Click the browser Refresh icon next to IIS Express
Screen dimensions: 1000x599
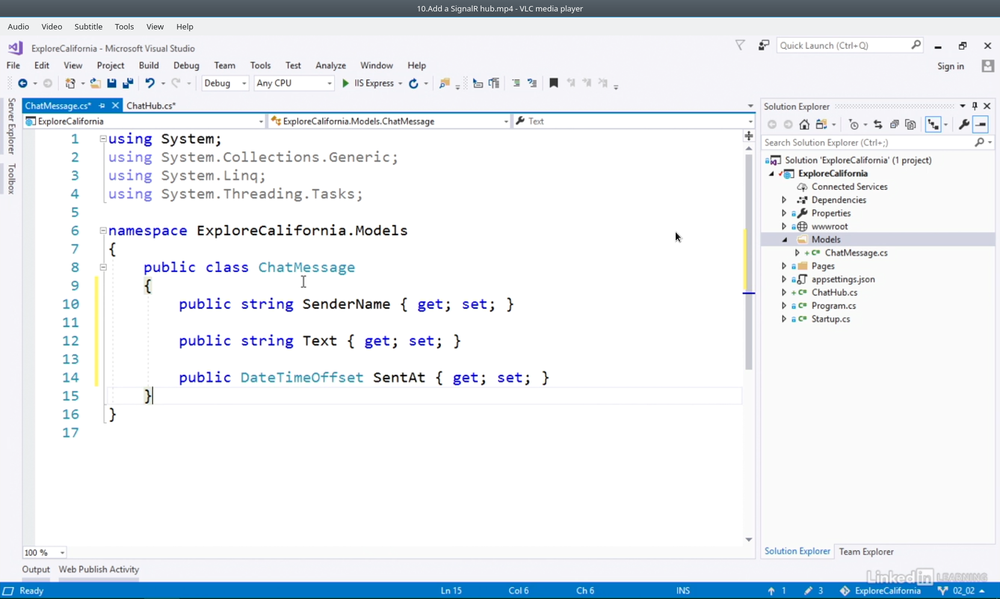(413, 84)
